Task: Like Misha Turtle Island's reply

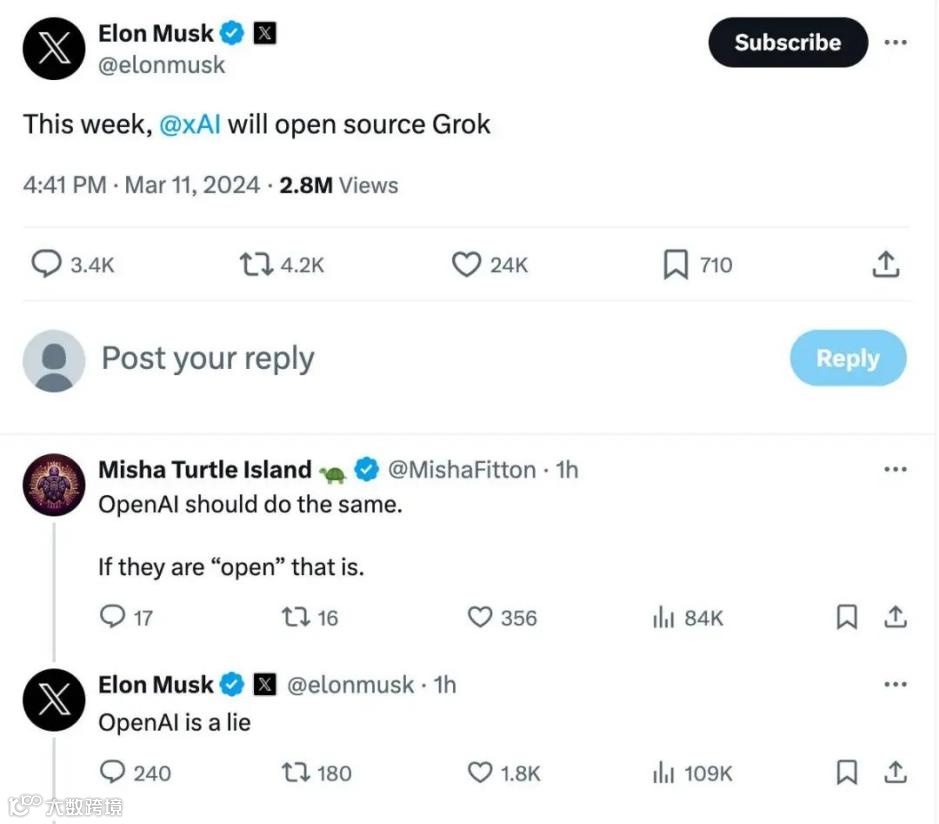Action: pyautogui.click(x=481, y=618)
